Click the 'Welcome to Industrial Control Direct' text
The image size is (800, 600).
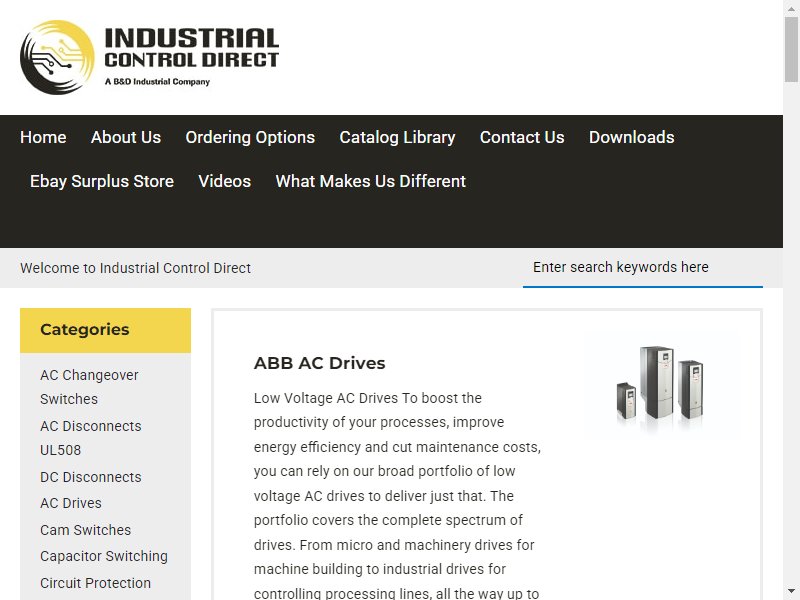click(135, 268)
